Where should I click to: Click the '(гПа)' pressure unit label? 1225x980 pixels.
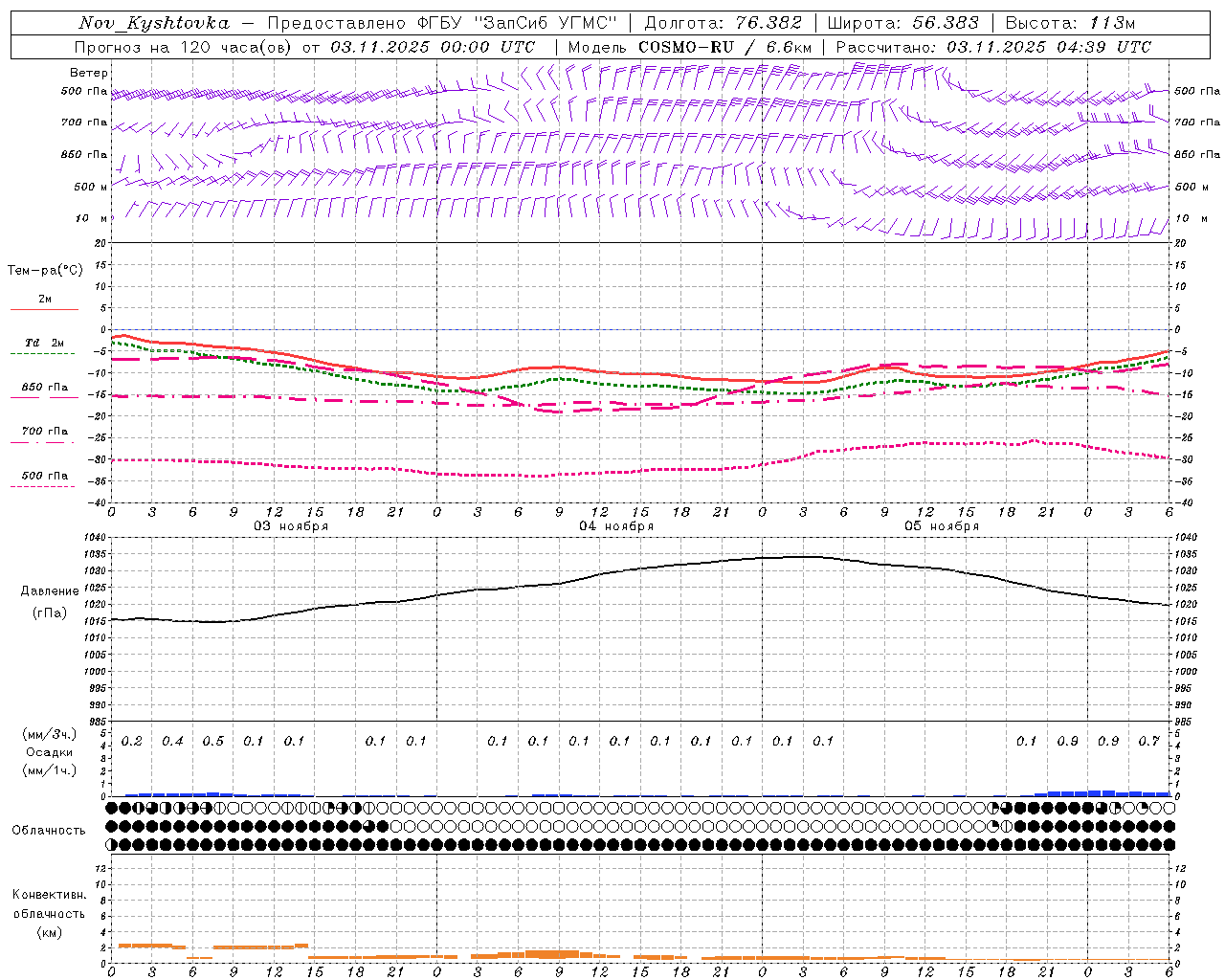pyautogui.click(x=50, y=612)
